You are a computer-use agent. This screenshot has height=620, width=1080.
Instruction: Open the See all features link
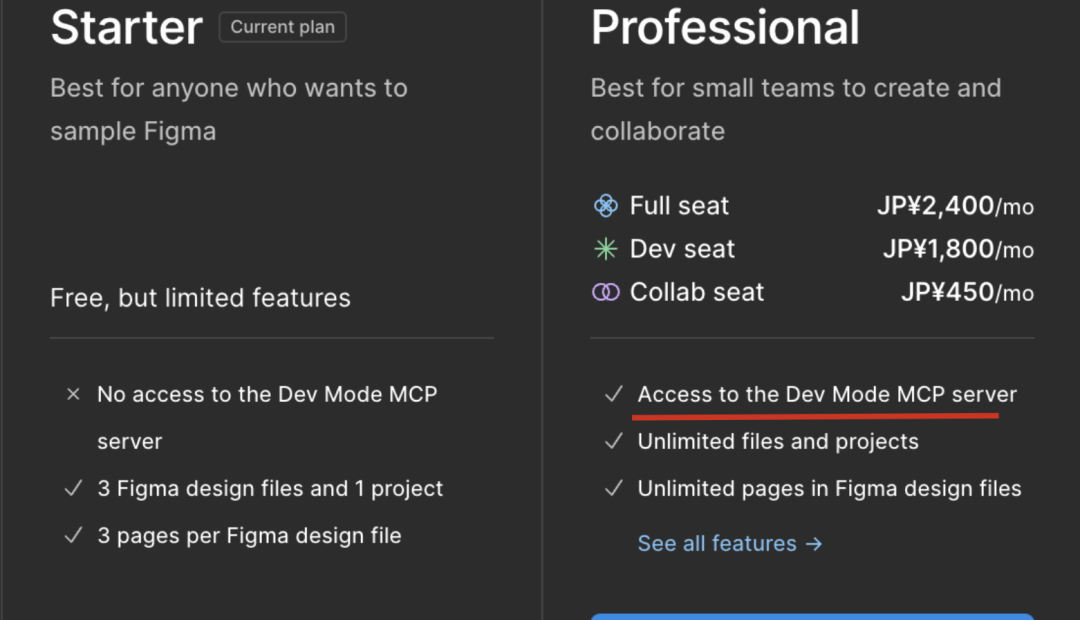pyautogui.click(x=730, y=544)
